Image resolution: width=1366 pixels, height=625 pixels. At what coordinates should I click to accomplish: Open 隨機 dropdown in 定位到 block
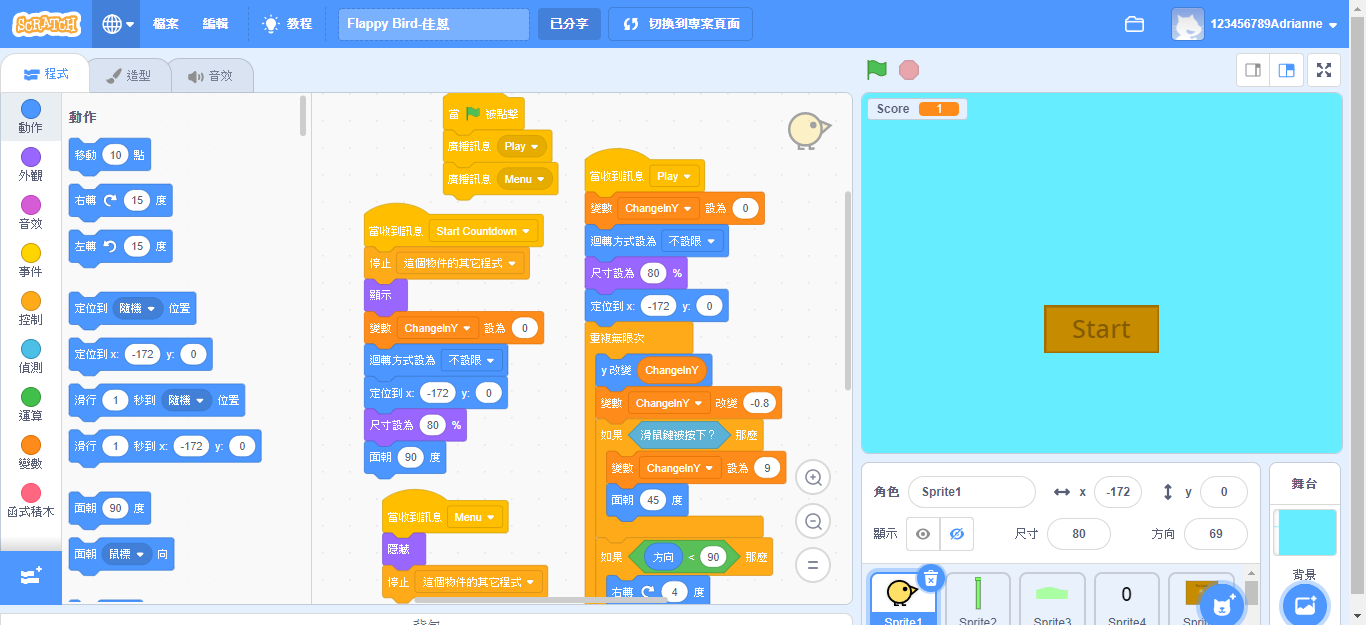click(x=139, y=309)
